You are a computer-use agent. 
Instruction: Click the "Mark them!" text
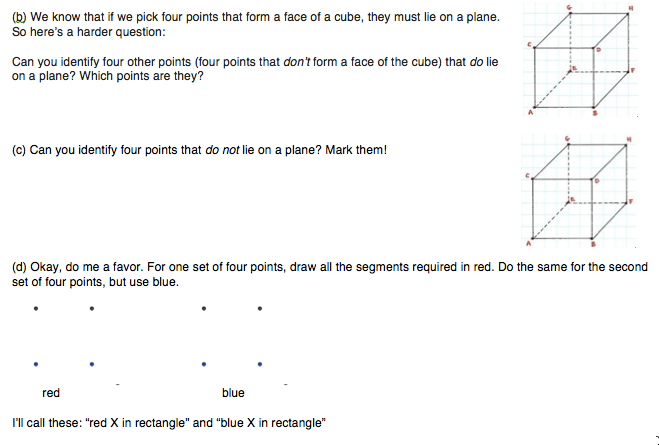coord(355,150)
